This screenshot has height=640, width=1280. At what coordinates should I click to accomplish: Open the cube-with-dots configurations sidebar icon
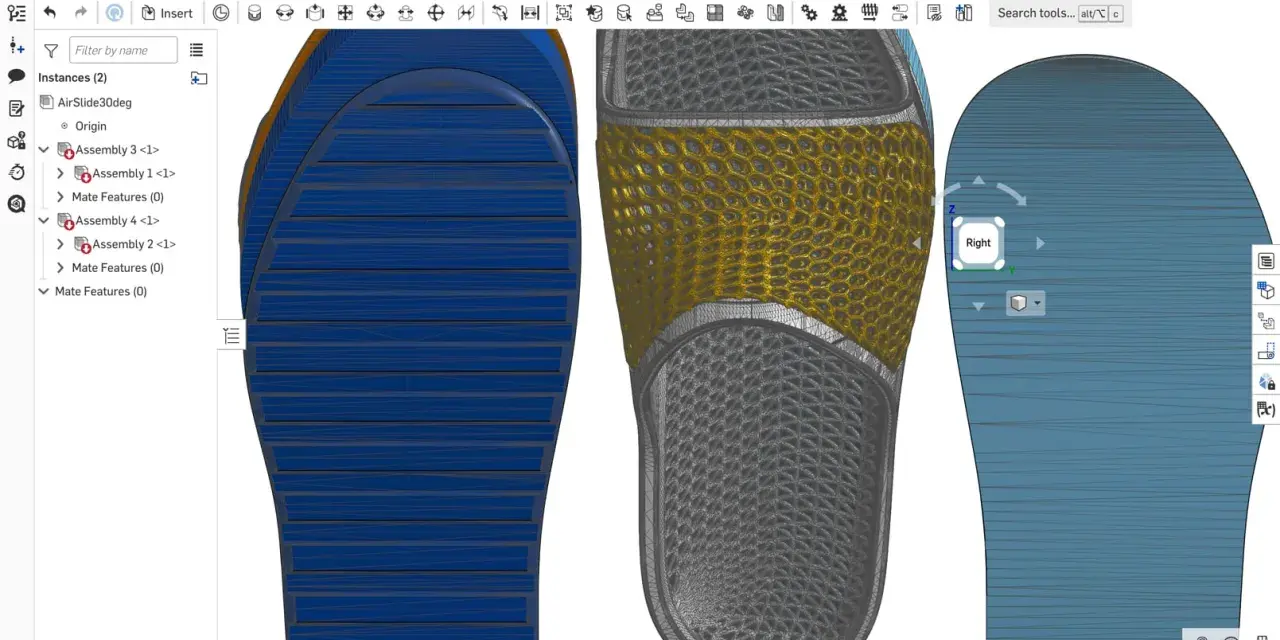(x=16, y=141)
